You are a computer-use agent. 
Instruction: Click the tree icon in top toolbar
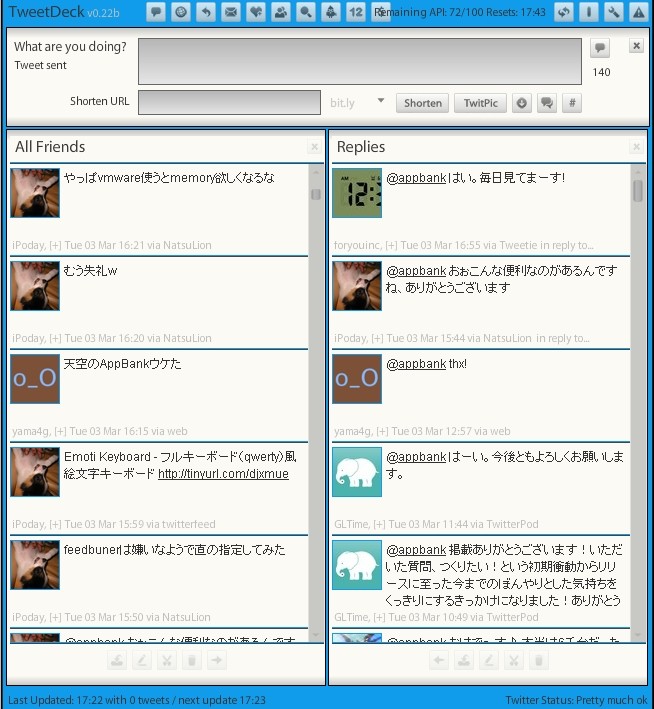point(331,12)
